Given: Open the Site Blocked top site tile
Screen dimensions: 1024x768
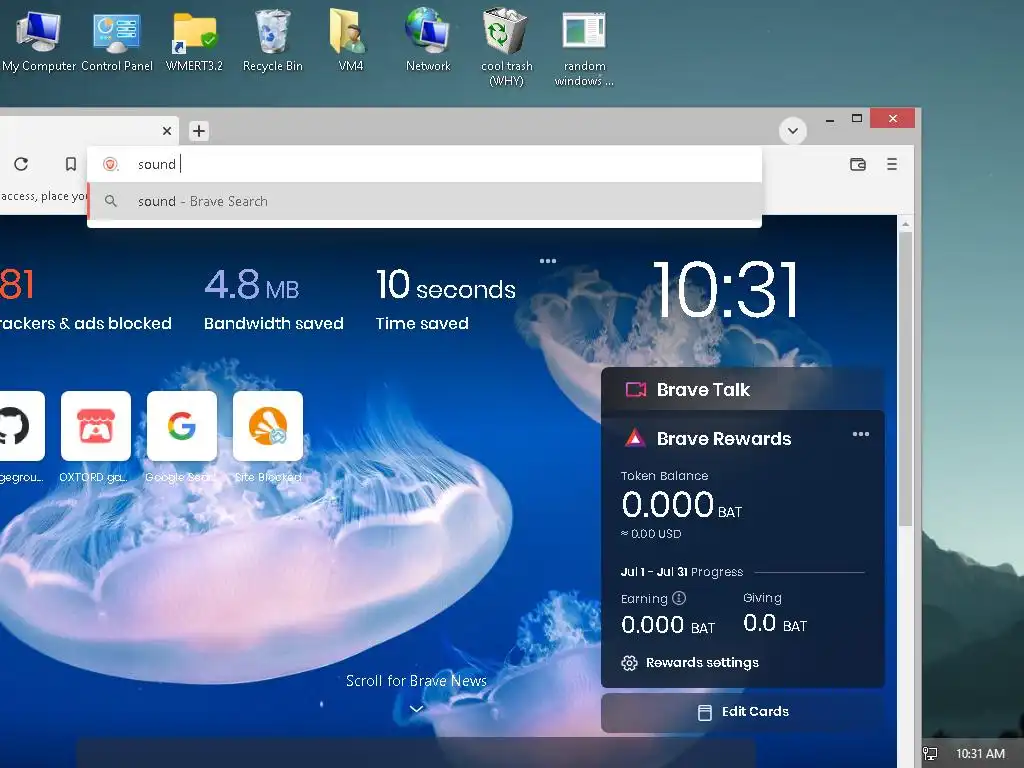Looking at the screenshot, I should click(268, 426).
